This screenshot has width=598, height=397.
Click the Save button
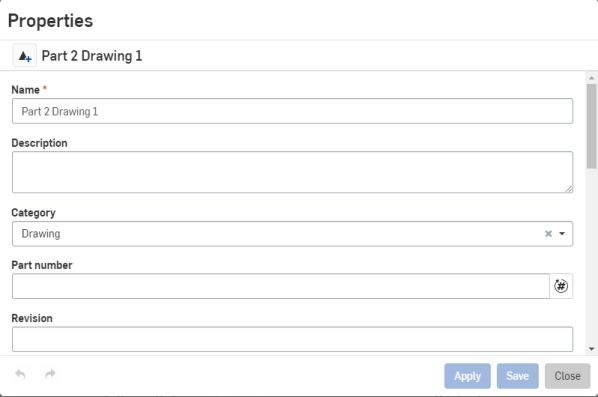pyautogui.click(x=518, y=376)
